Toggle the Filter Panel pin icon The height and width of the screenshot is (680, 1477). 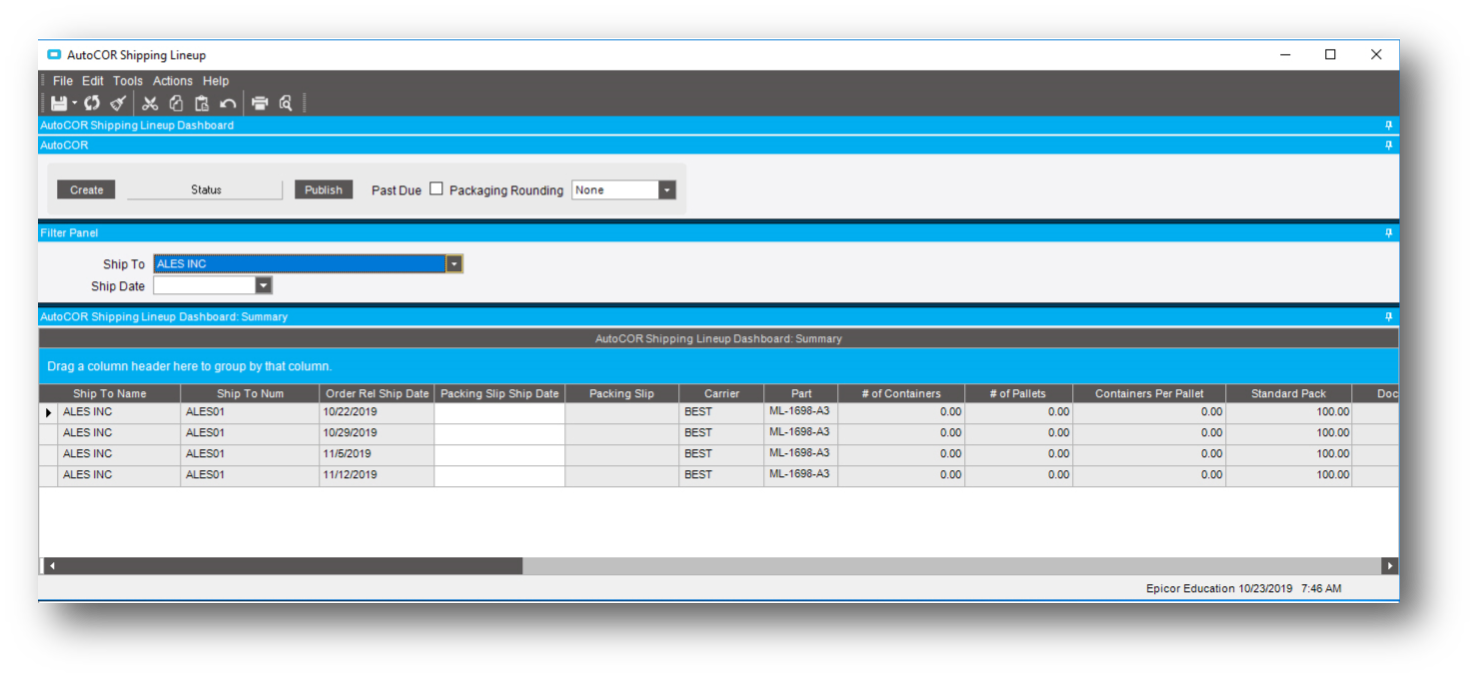pos(1388,233)
